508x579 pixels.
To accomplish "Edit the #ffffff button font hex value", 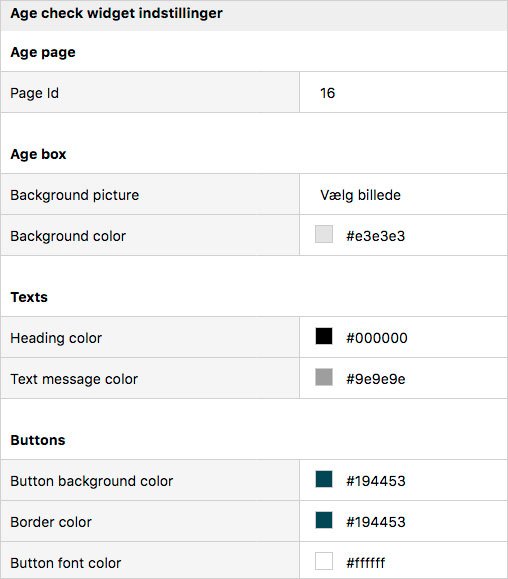I will point(365,563).
